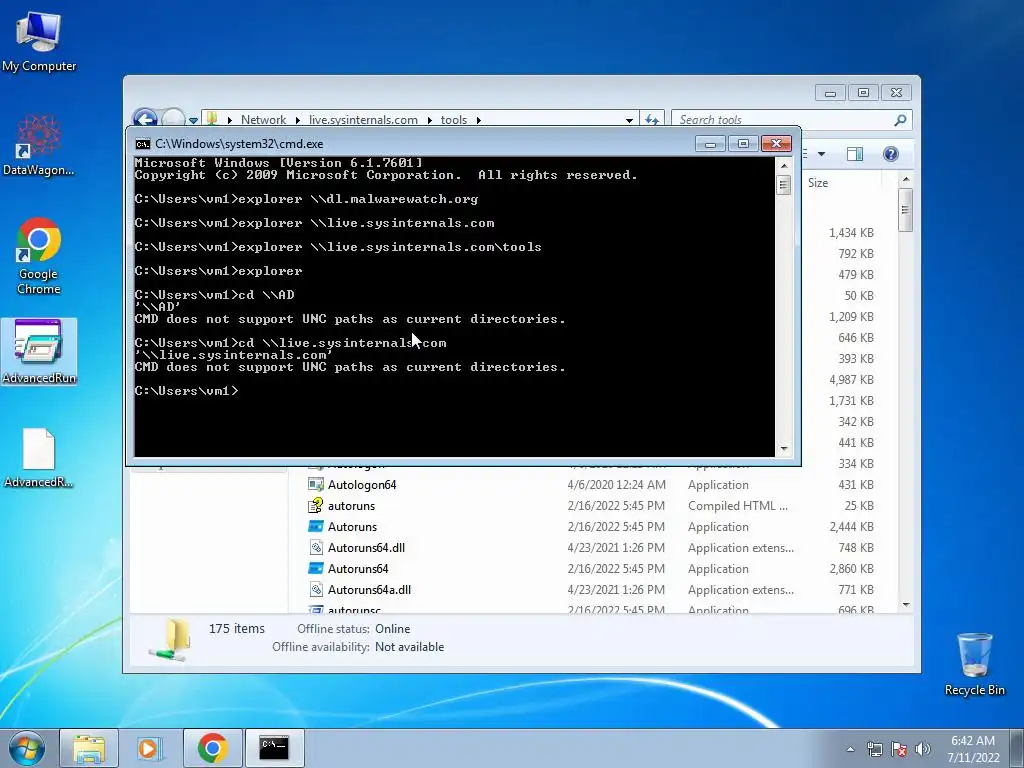Open the Windows Start menu orb

(27, 748)
